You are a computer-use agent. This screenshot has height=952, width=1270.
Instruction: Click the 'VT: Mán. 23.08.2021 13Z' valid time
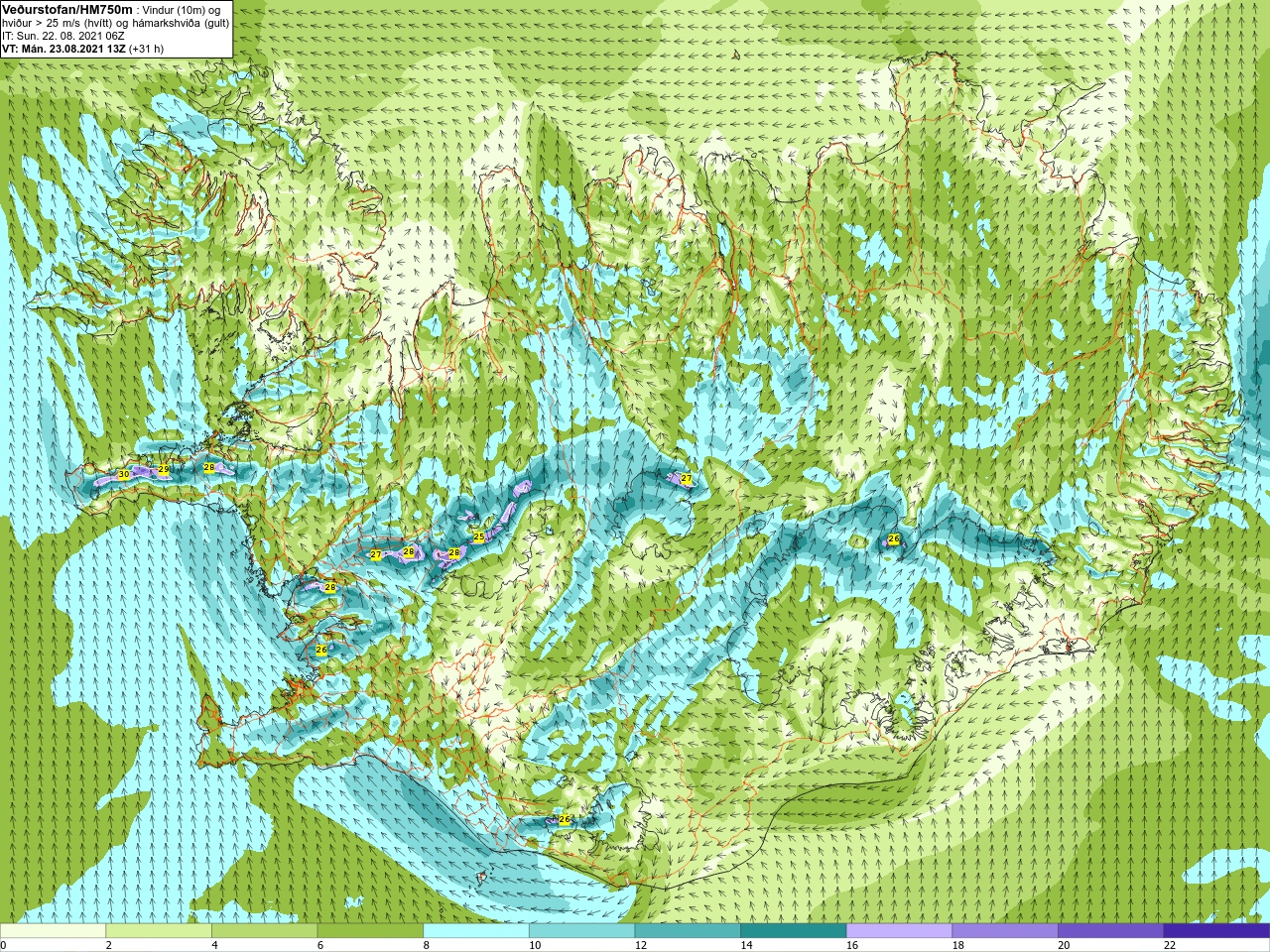[62, 49]
